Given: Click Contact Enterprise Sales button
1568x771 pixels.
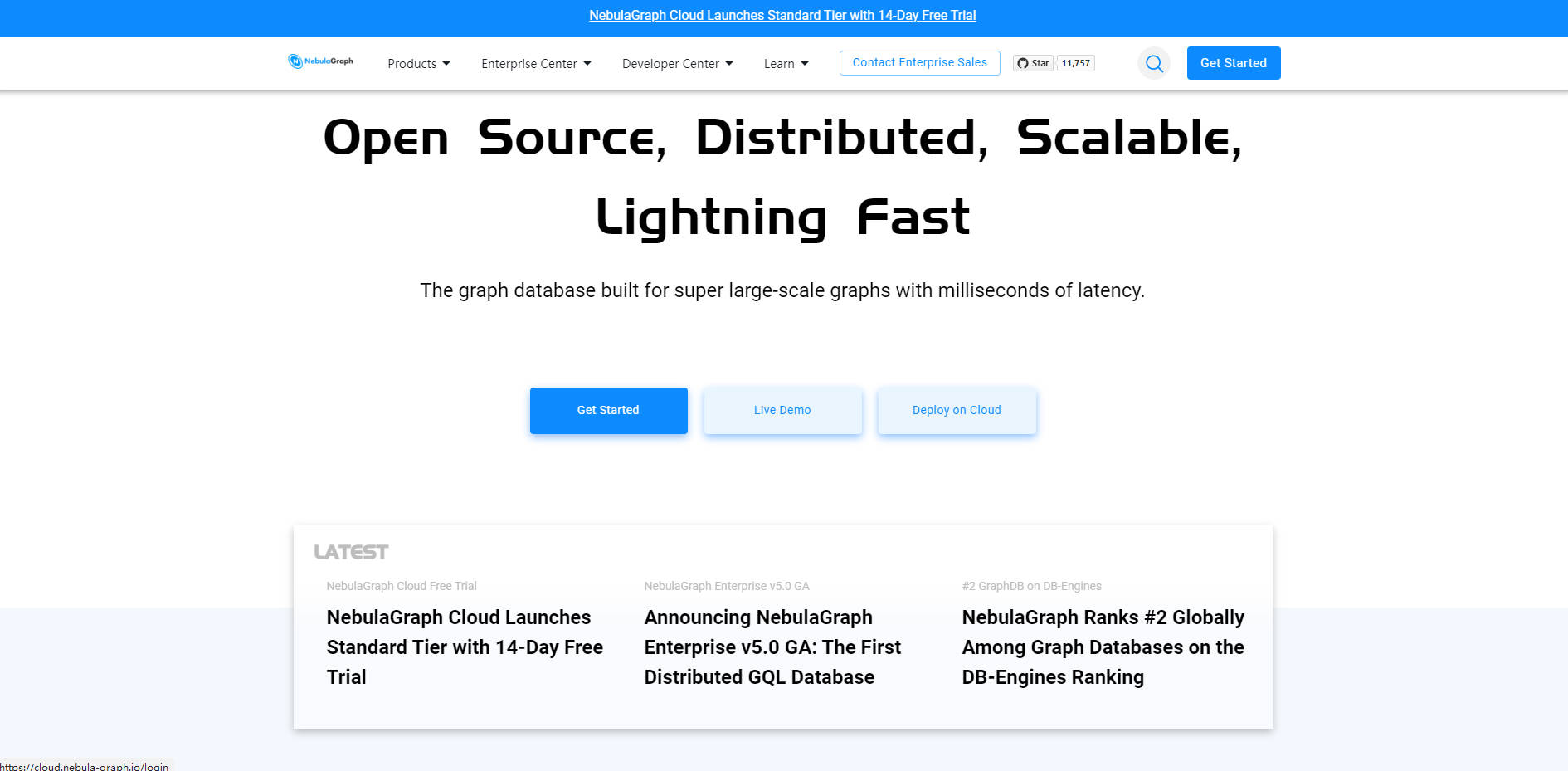Looking at the screenshot, I should [x=919, y=63].
